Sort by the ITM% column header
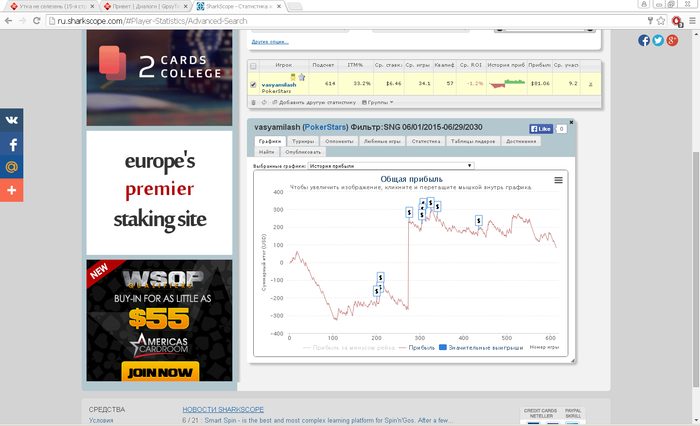 click(355, 65)
